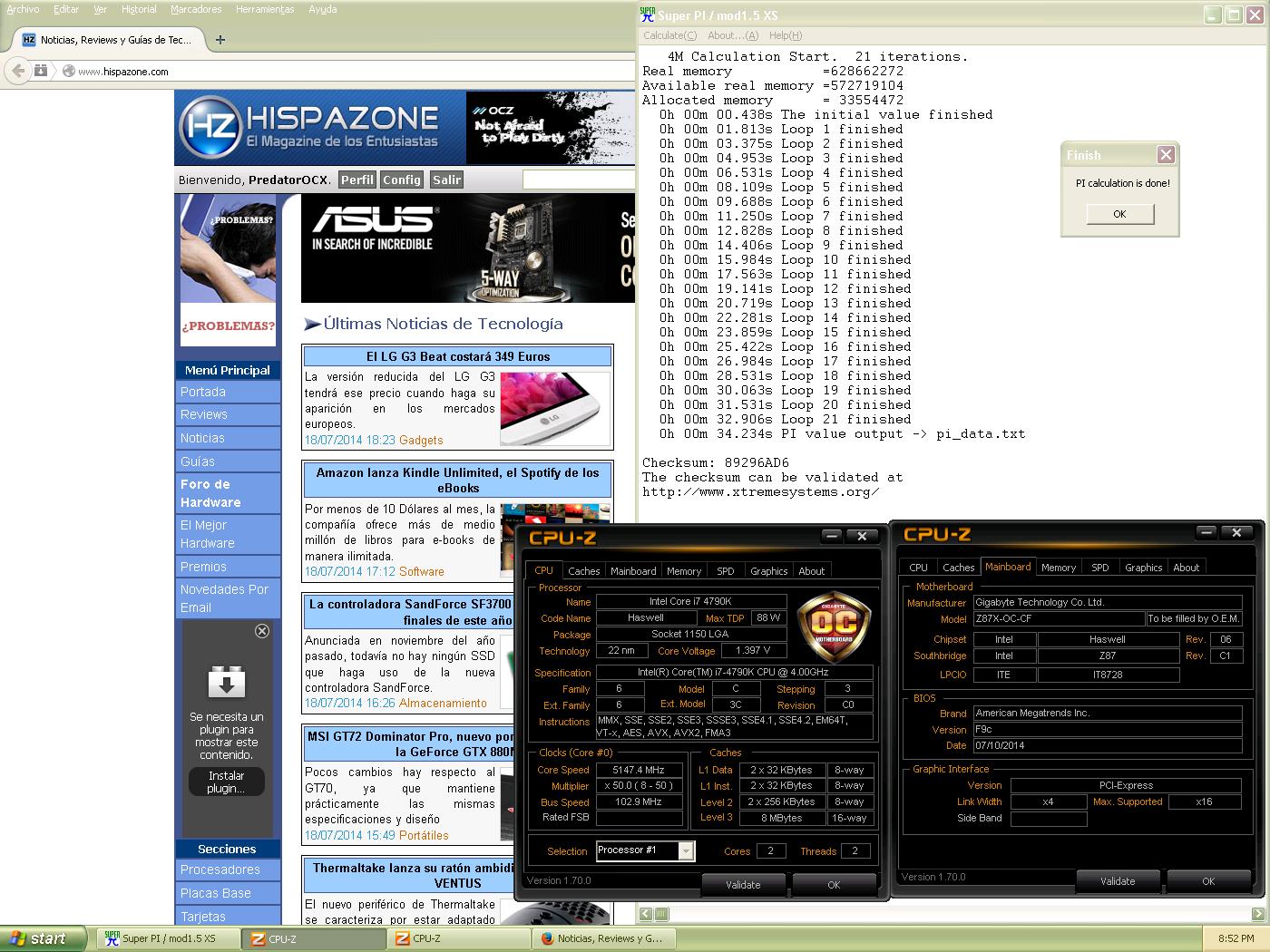
Task: Click the Instalar plugin button
Action: pyautogui.click(x=226, y=782)
